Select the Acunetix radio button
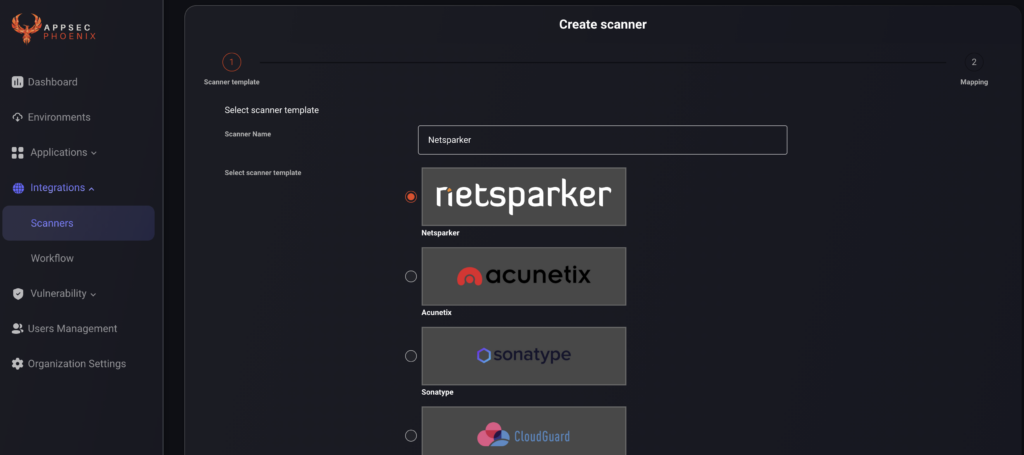The image size is (1024, 455). (411, 276)
